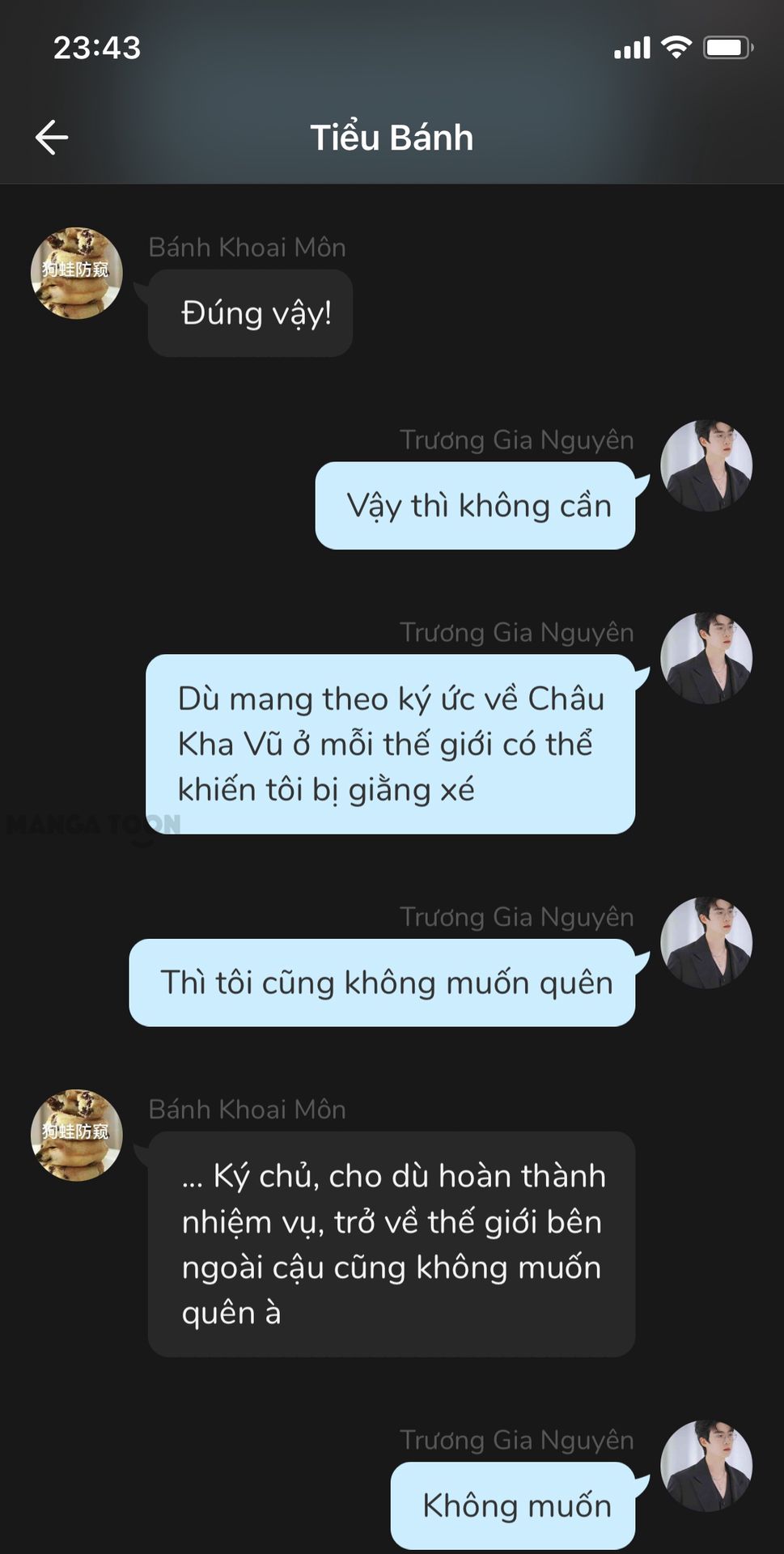Image resolution: width=784 pixels, height=1554 pixels.
Task: Tap the Wi-Fi status icon
Action: pos(676,48)
